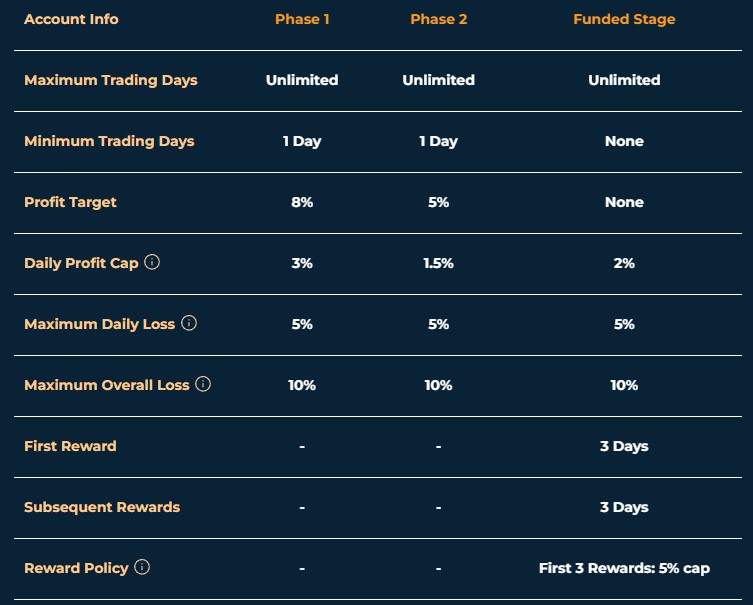
Task: Open the Maximum Daily Loss info tooltip icon
Action: click(x=189, y=323)
